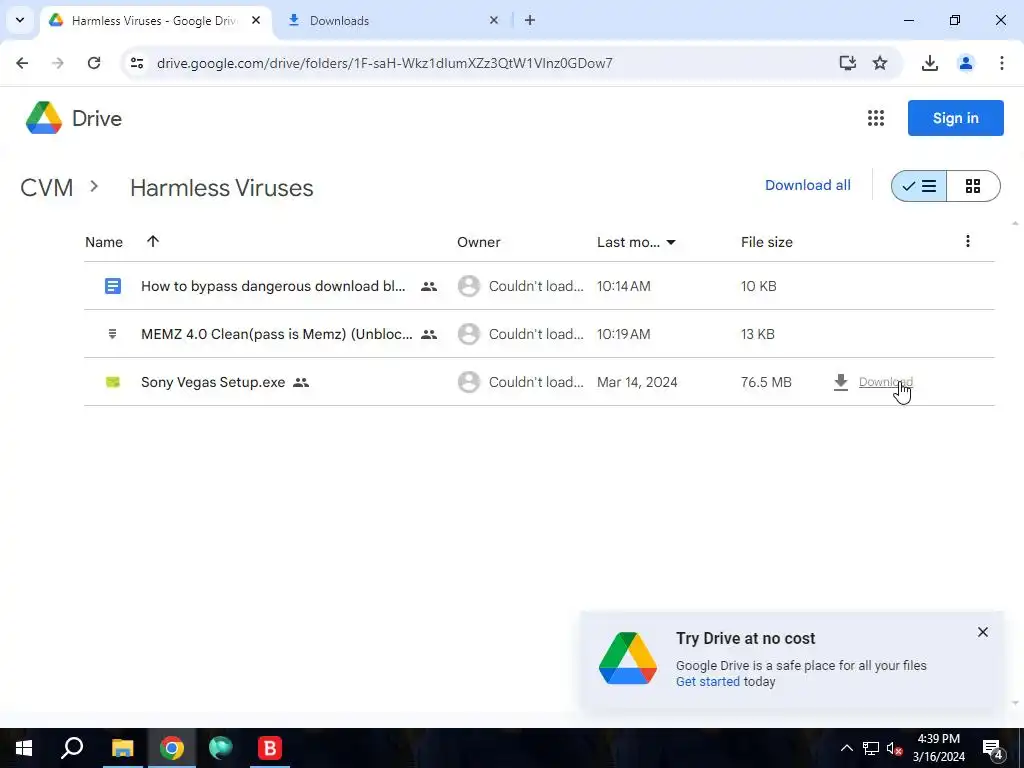Click the MEMZ 4.0 file type icon
Screen dimensions: 1024x768
click(112, 334)
